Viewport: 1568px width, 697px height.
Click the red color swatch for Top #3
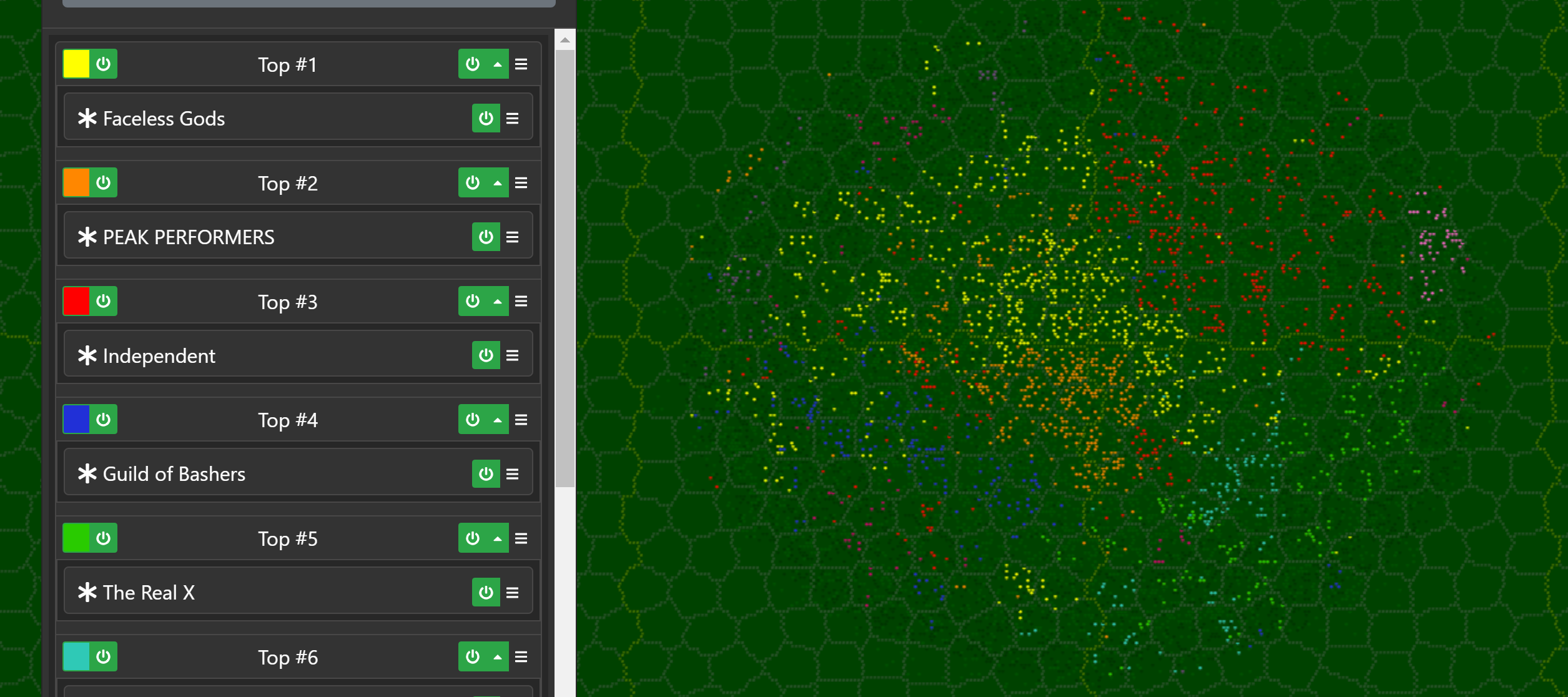click(x=76, y=301)
